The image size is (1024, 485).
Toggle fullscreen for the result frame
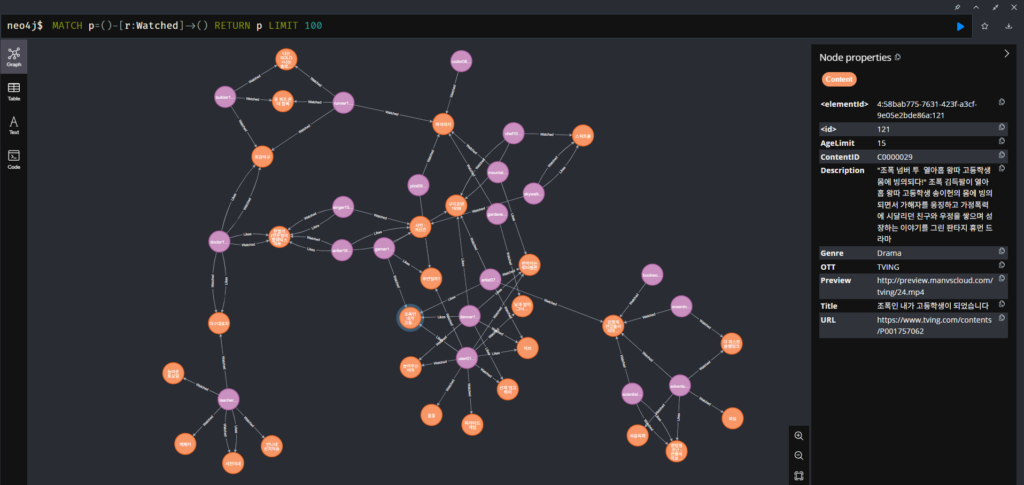point(995,6)
